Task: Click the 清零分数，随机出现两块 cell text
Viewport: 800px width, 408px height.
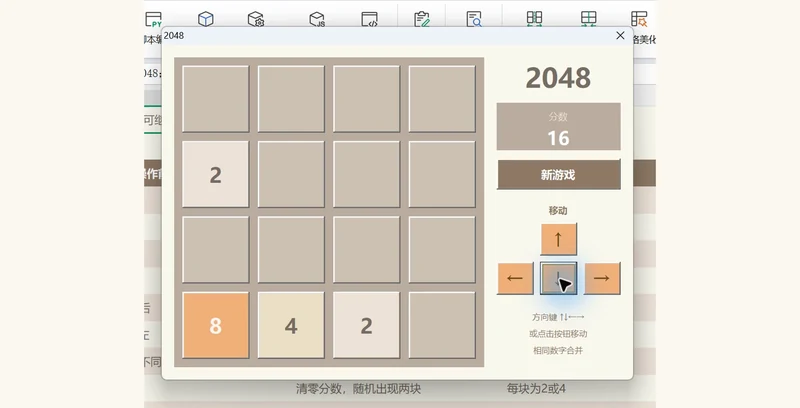Action: (x=358, y=389)
